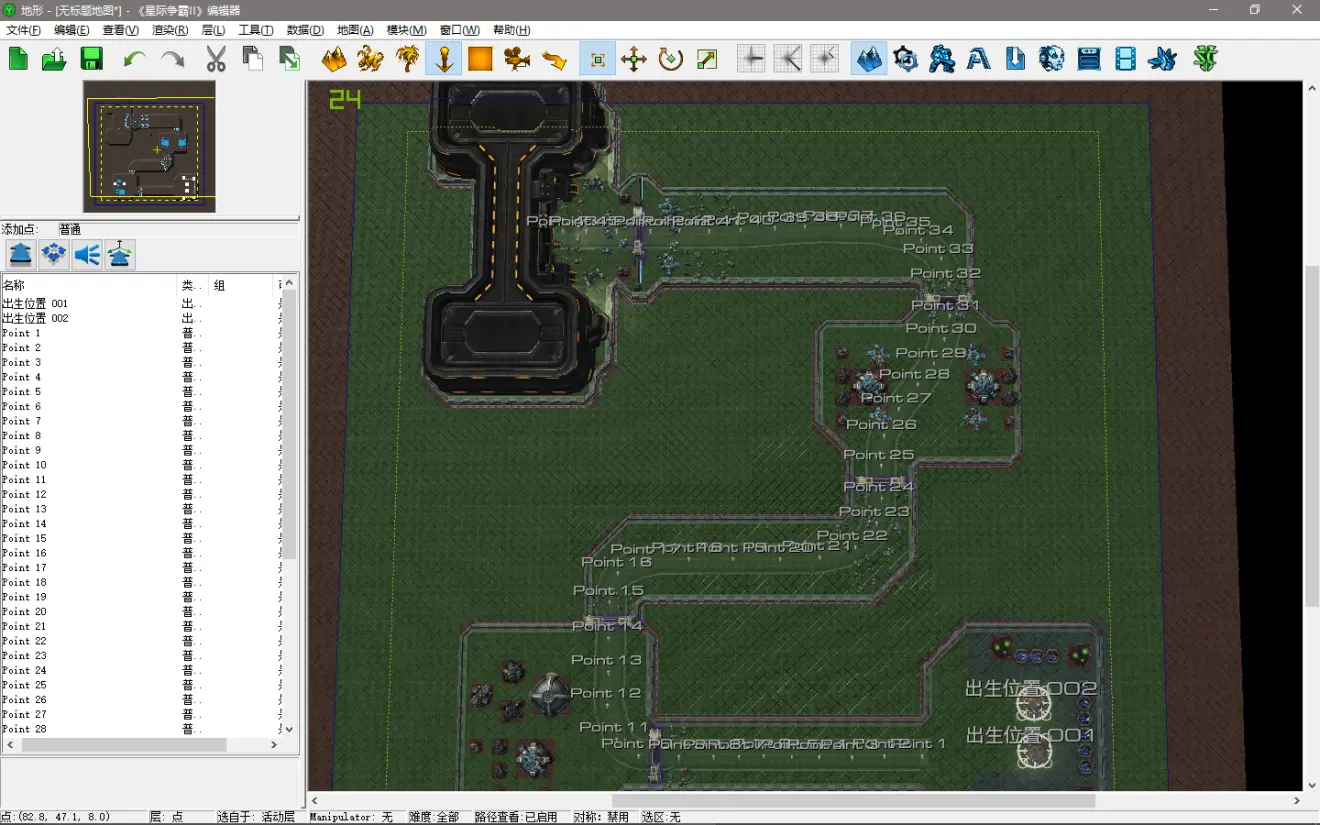This screenshot has height=825, width=1320.
Task: Select the Cameras layer camera icon
Action: coord(517,59)
